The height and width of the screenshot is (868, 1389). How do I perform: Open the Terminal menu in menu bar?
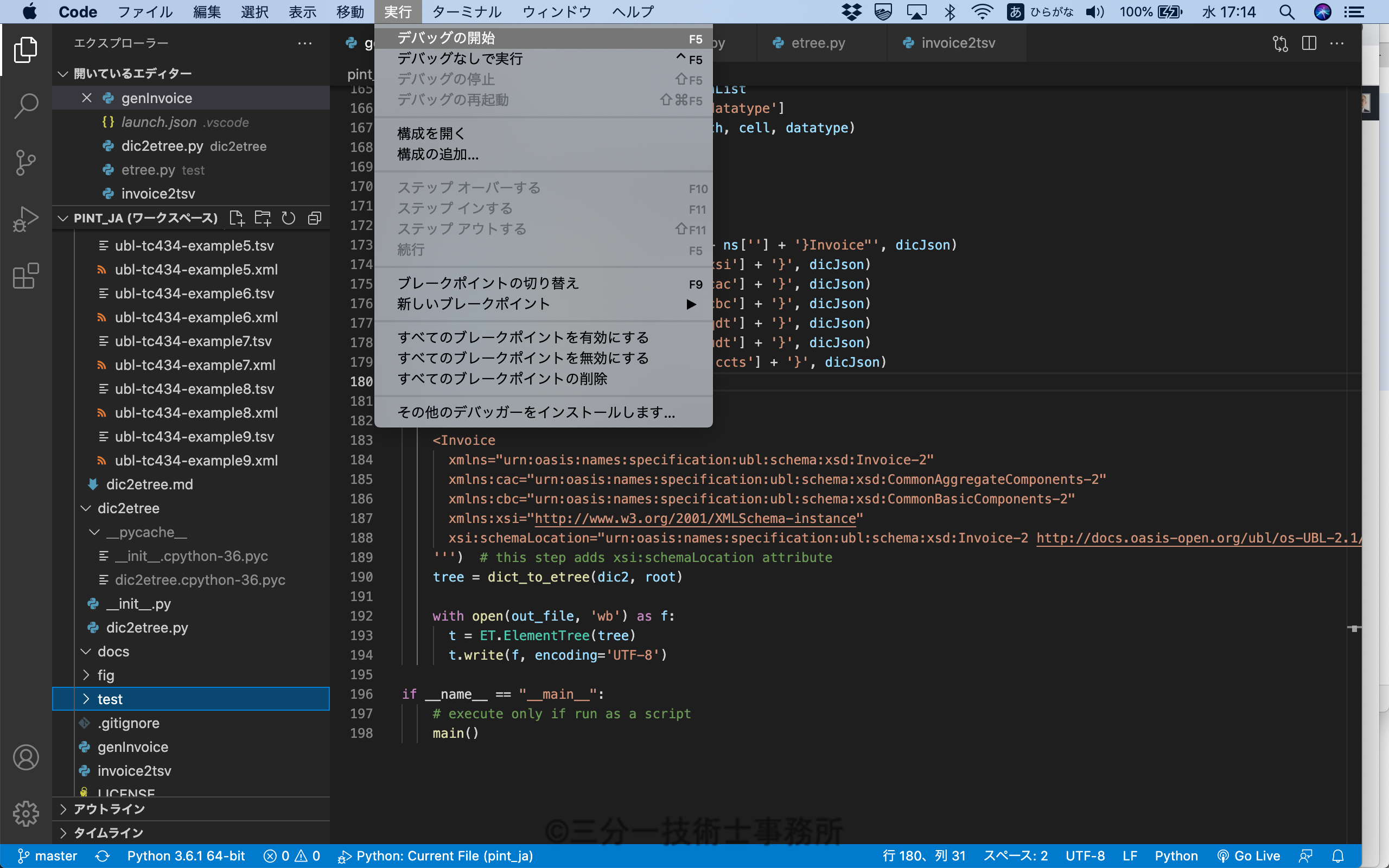pos(467,11)
